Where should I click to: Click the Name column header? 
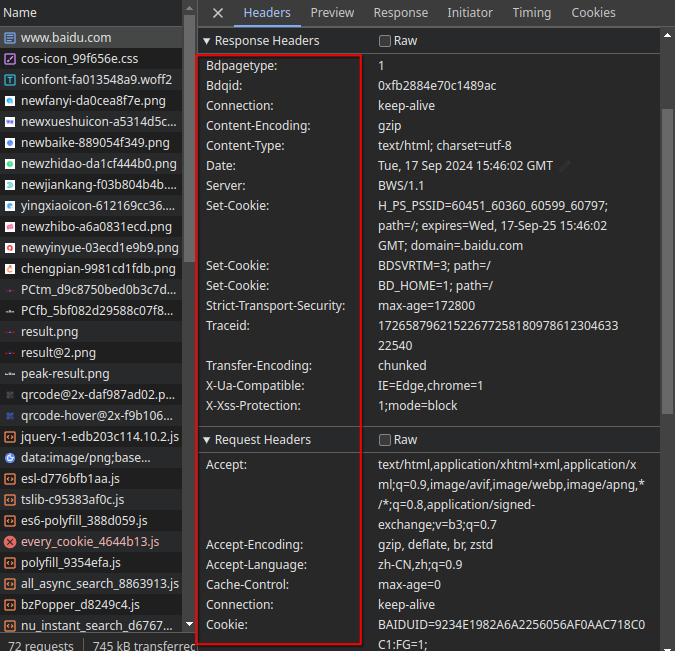tap(91, 13)
